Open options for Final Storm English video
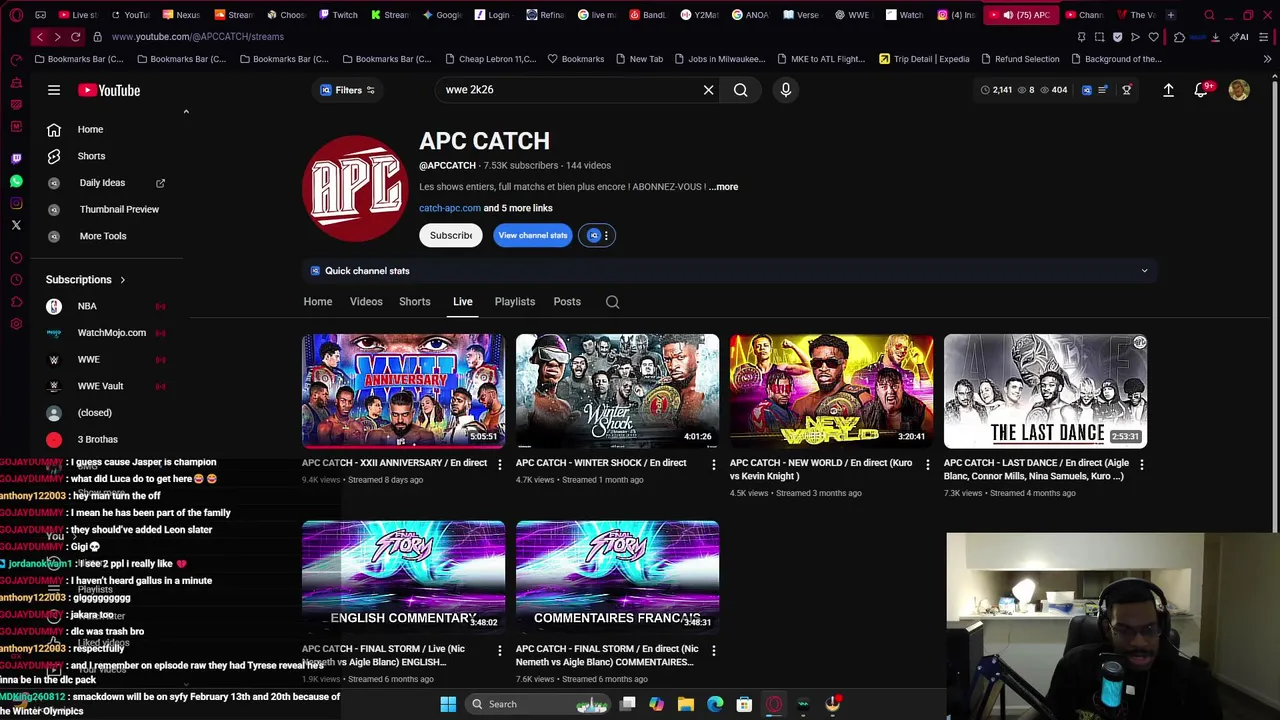 click(499, 650)
